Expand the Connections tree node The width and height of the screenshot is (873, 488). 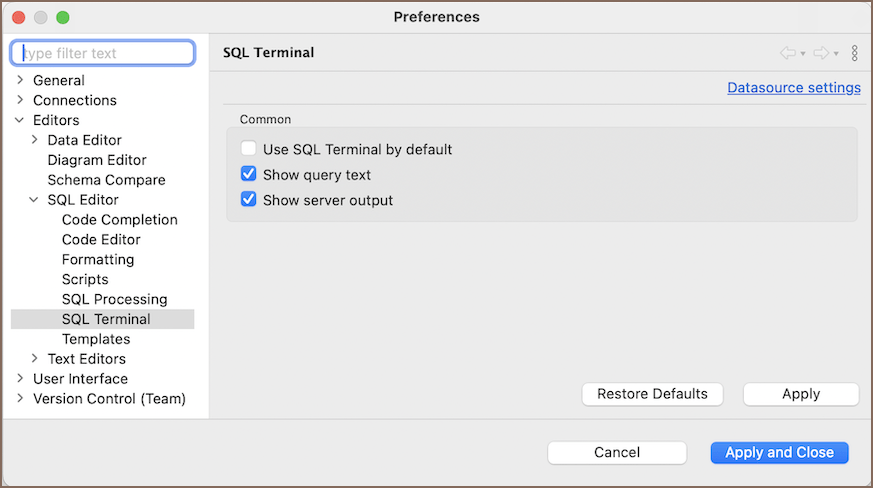[20, 100]
